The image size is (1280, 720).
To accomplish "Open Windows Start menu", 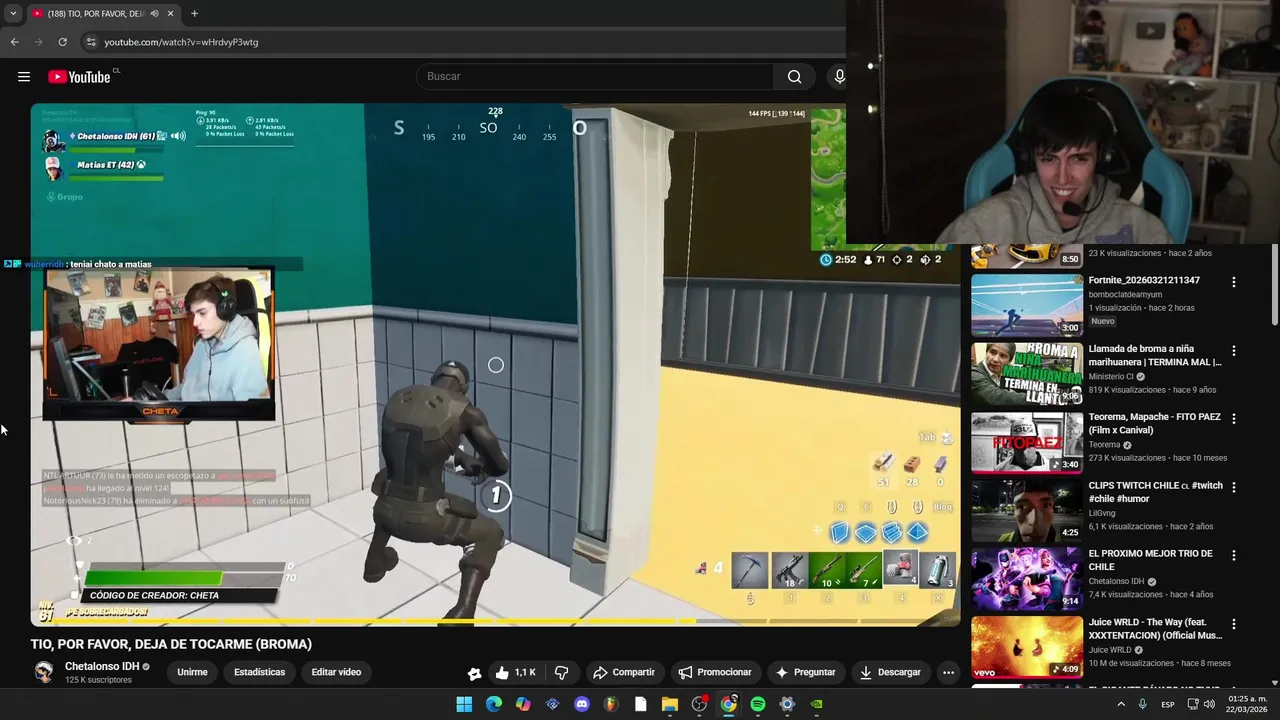I will (464, 704).
